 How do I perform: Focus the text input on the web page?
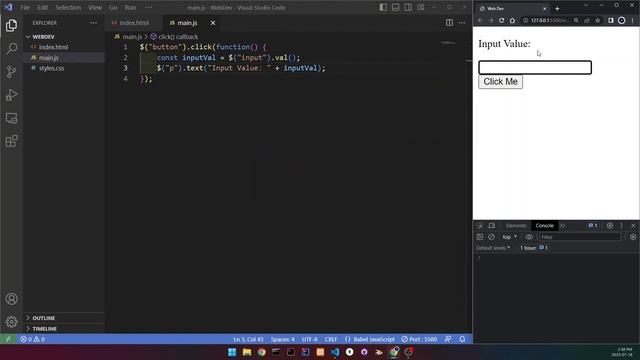tap(535, 67)
